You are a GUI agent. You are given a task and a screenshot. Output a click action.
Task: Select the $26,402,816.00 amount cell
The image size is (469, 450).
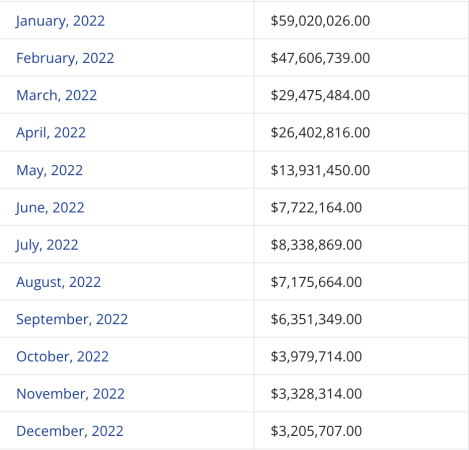click(x=361, y=132)
